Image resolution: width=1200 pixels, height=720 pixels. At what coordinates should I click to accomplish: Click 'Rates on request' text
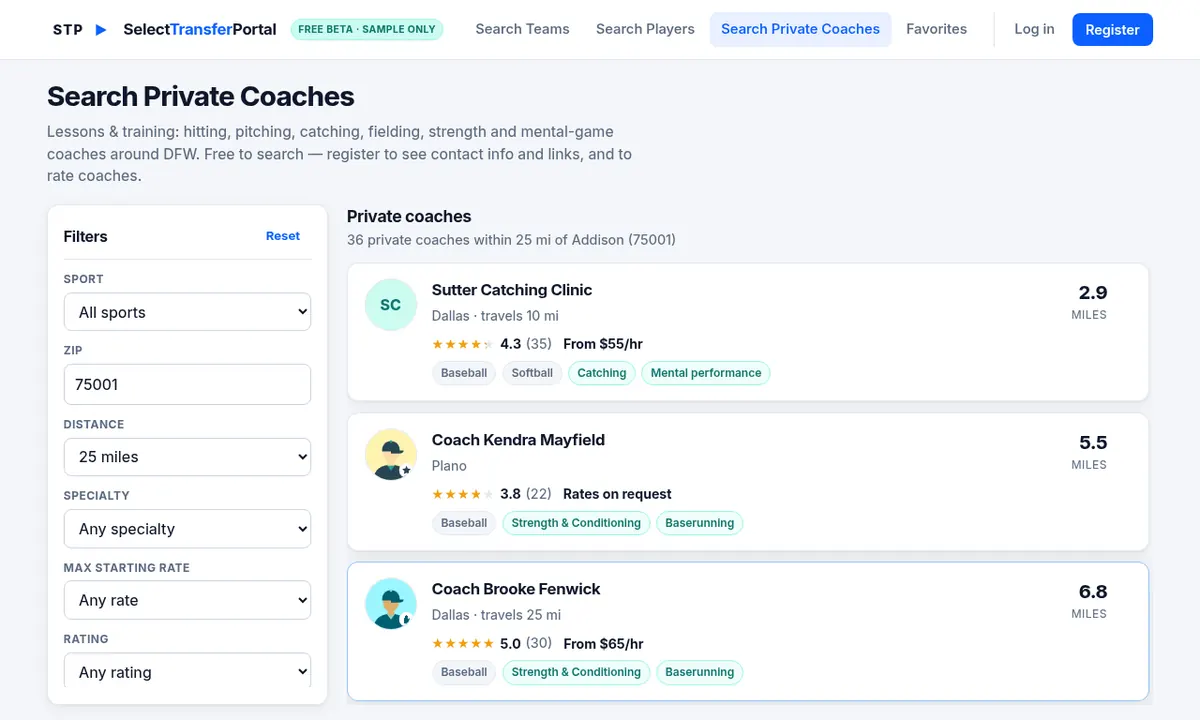[617, 494]
